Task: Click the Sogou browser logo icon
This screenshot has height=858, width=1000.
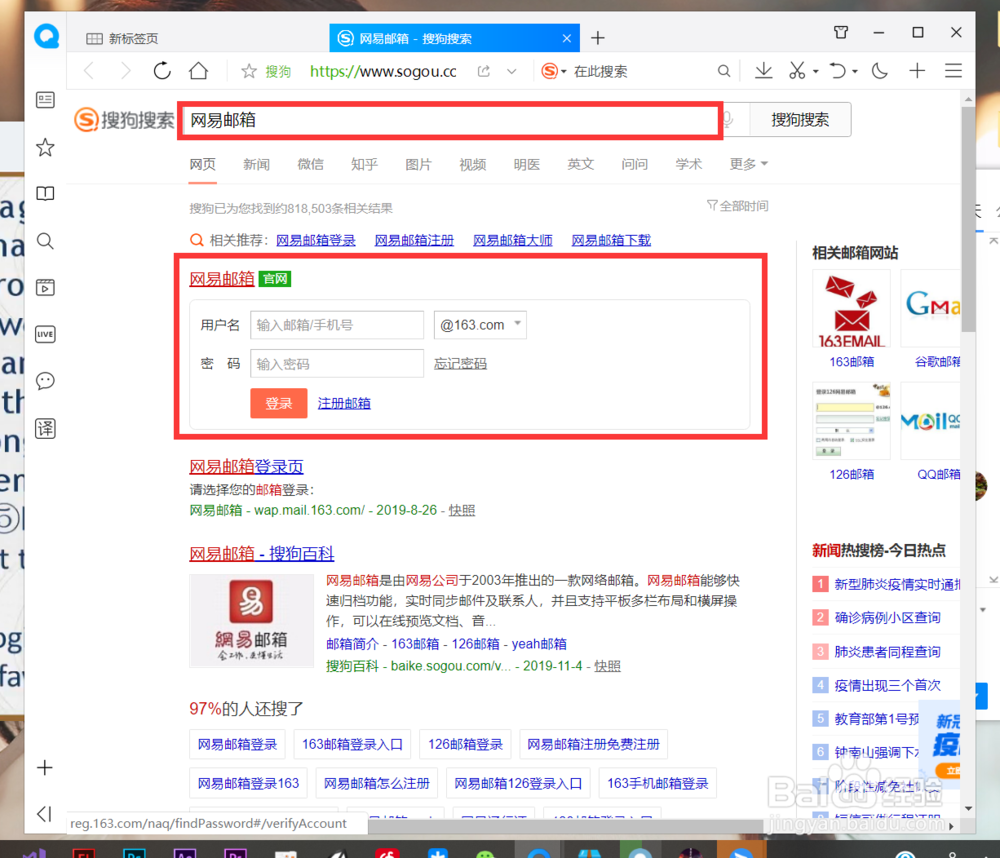Action: [47, 36]
